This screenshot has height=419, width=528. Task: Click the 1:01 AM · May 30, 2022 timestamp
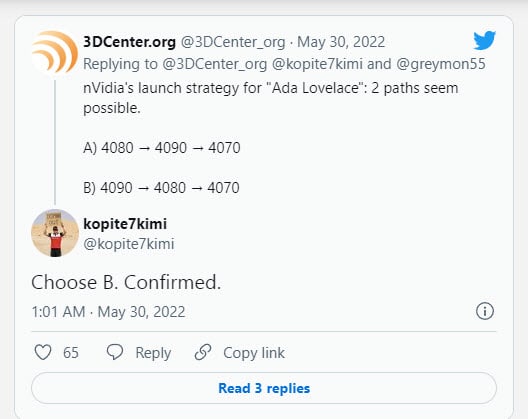coord(108,312)
